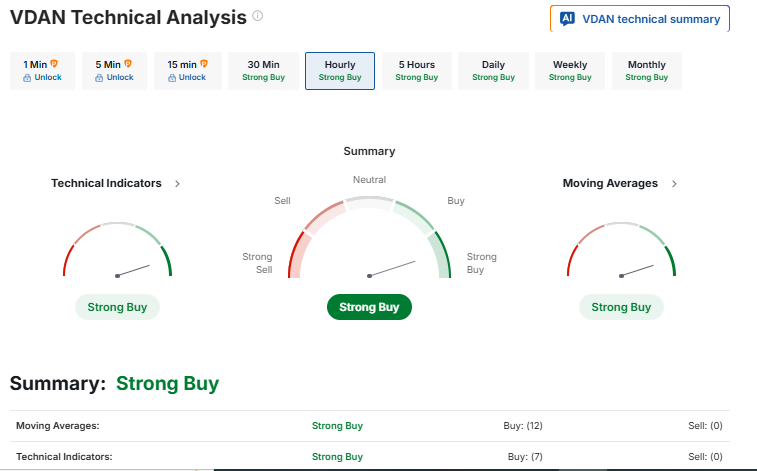Click the info icon beside VDAN Technical Analysis
The height and width of the screenshot is (471, 757).
click(258, 16)
